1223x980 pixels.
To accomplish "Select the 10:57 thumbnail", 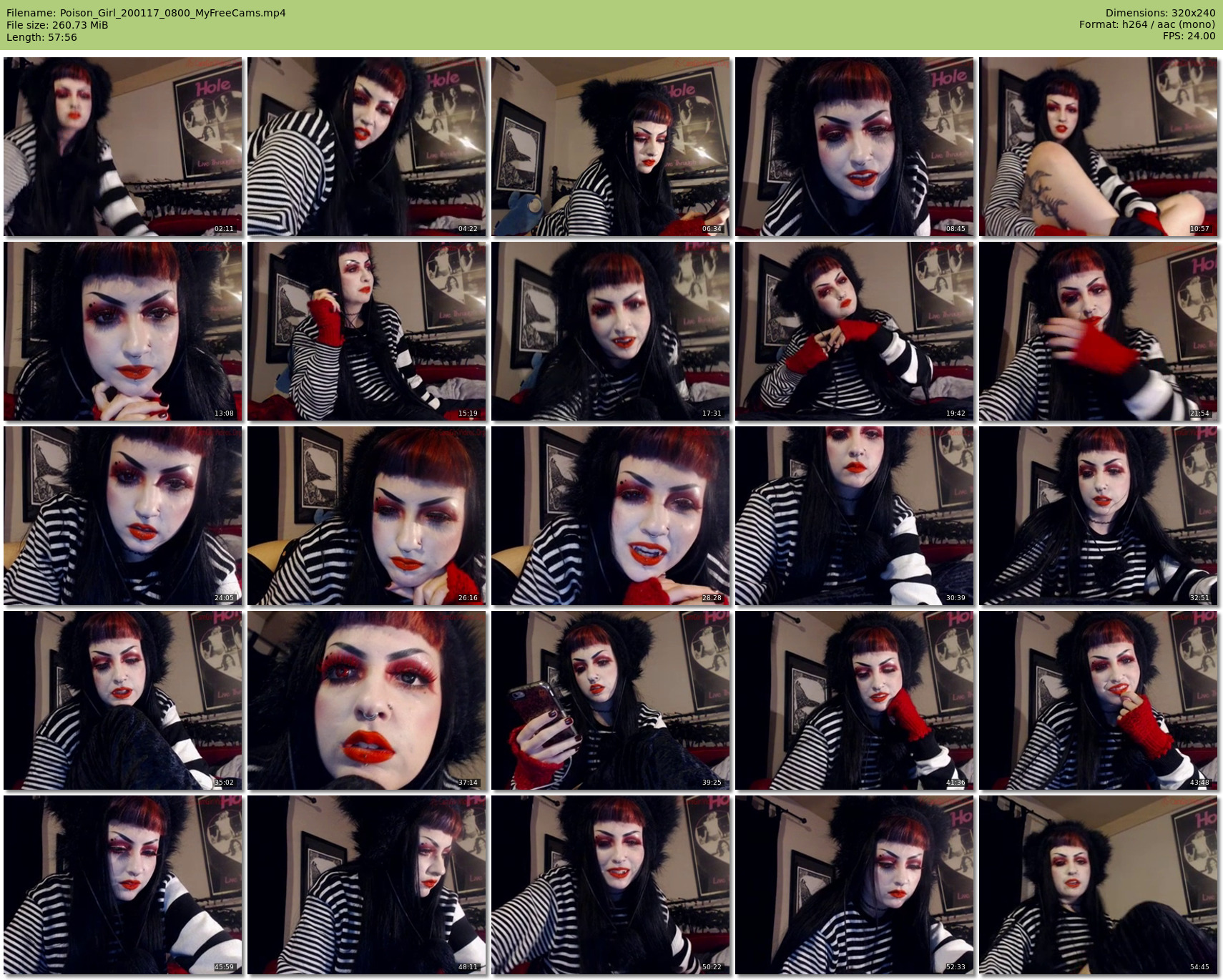I will (1099, 147).
